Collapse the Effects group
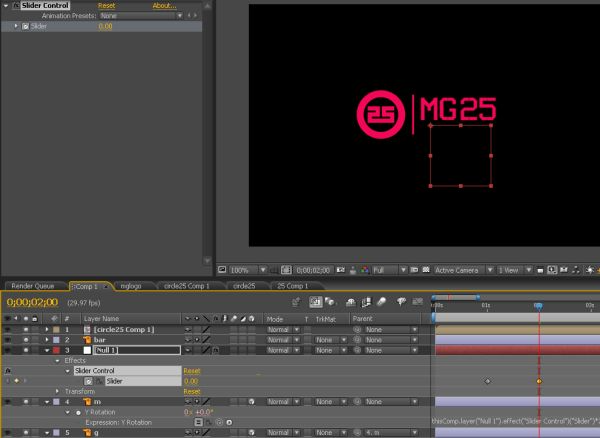This screenshot has width=600, height=438. [57, 361]
